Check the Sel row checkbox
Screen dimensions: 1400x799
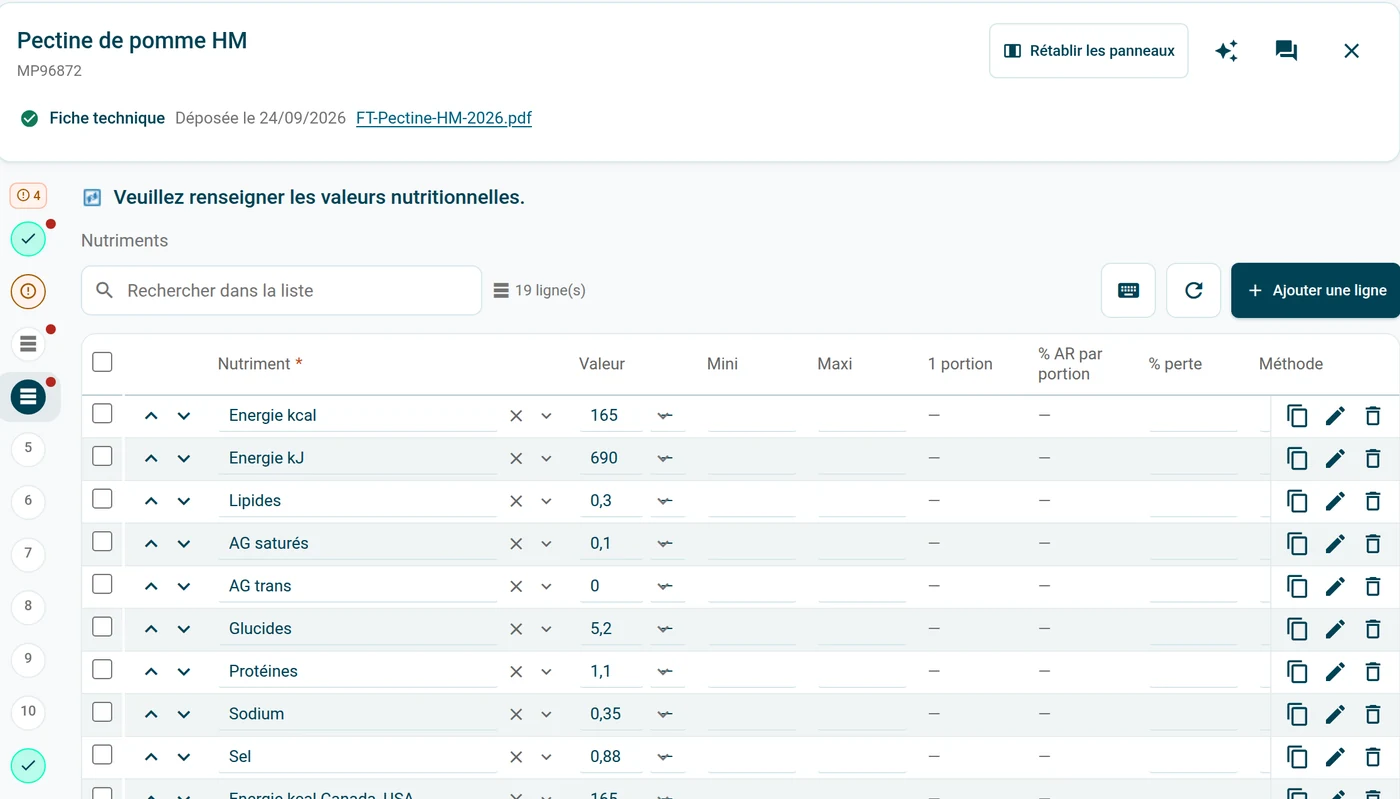pos(102,754)
